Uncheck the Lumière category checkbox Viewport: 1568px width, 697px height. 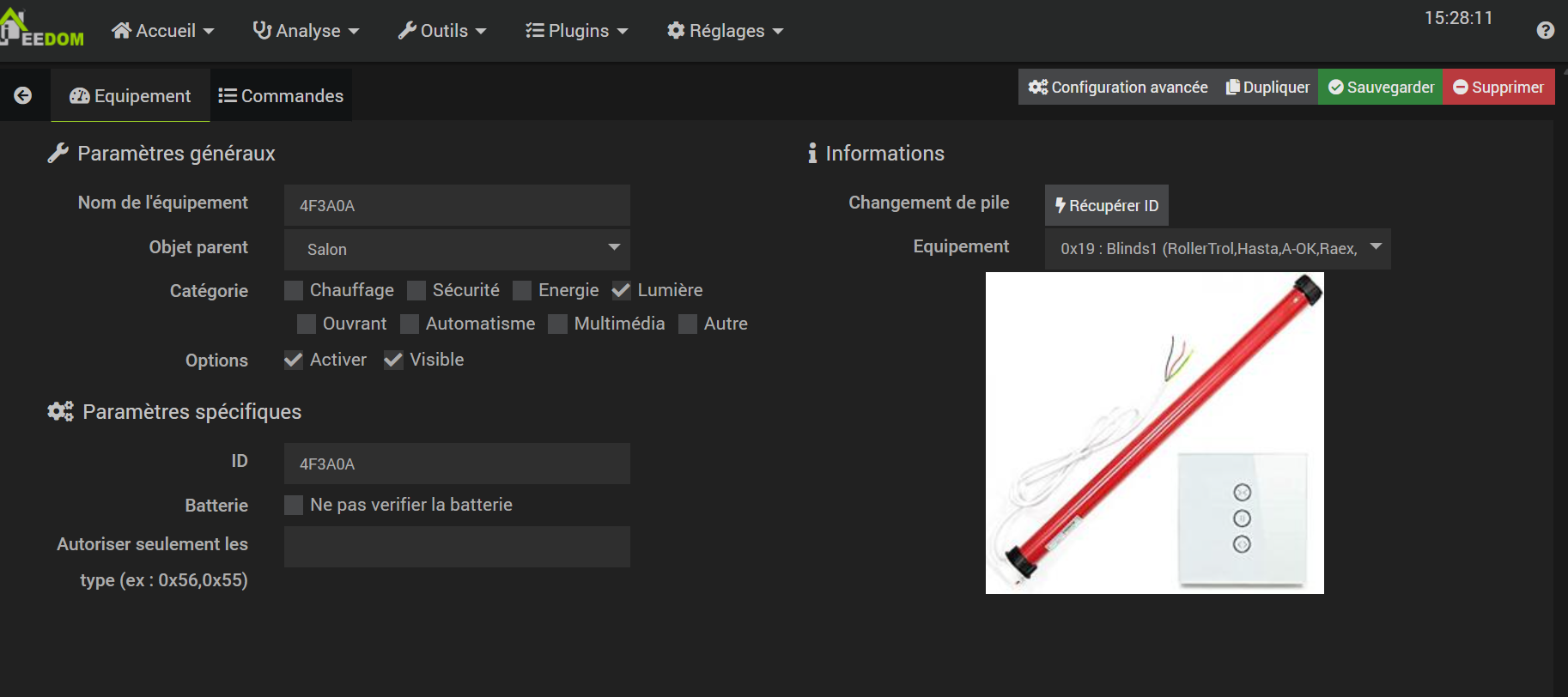[x=621, y=290]
